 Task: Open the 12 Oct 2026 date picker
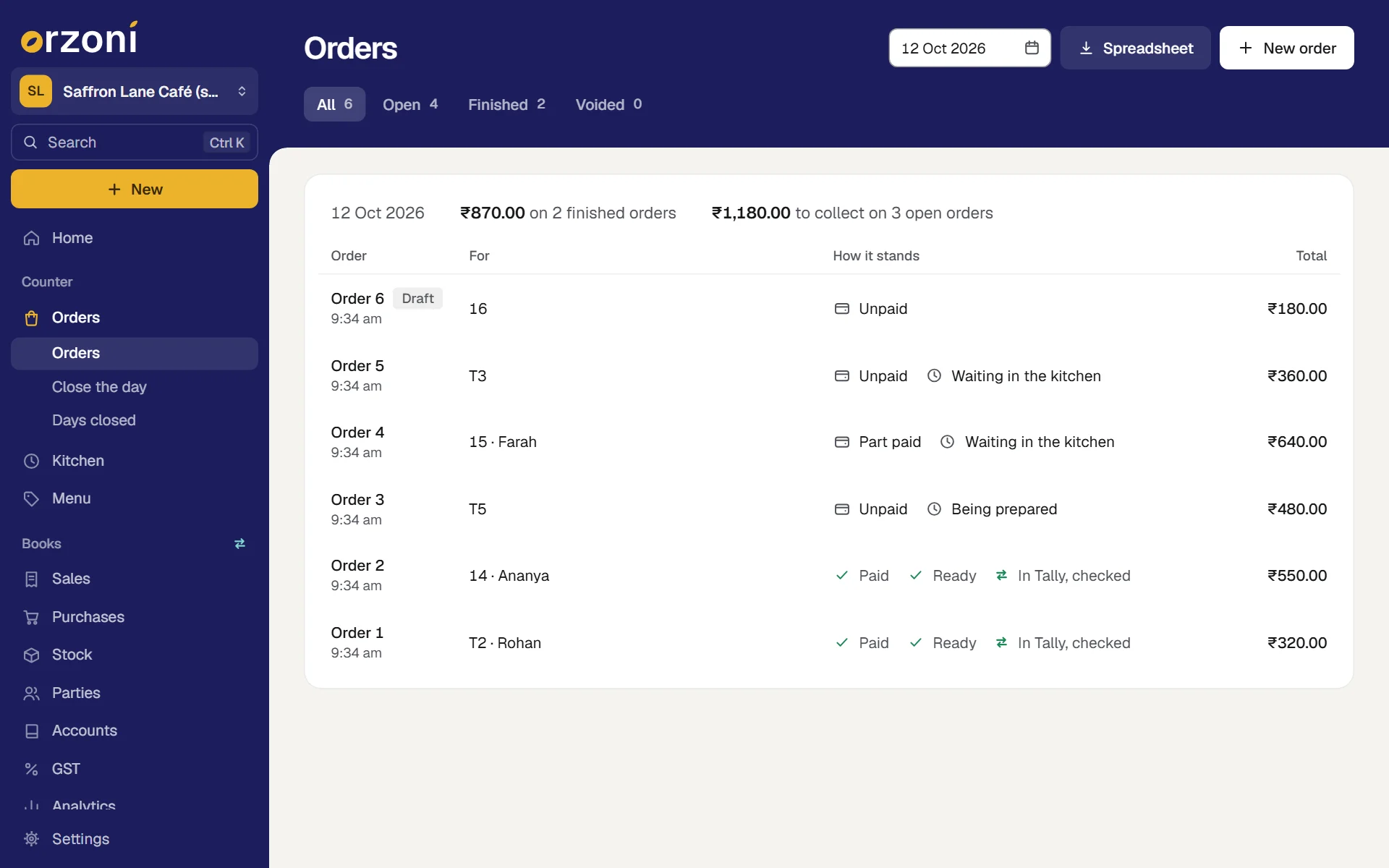click(x=969, y=48)
